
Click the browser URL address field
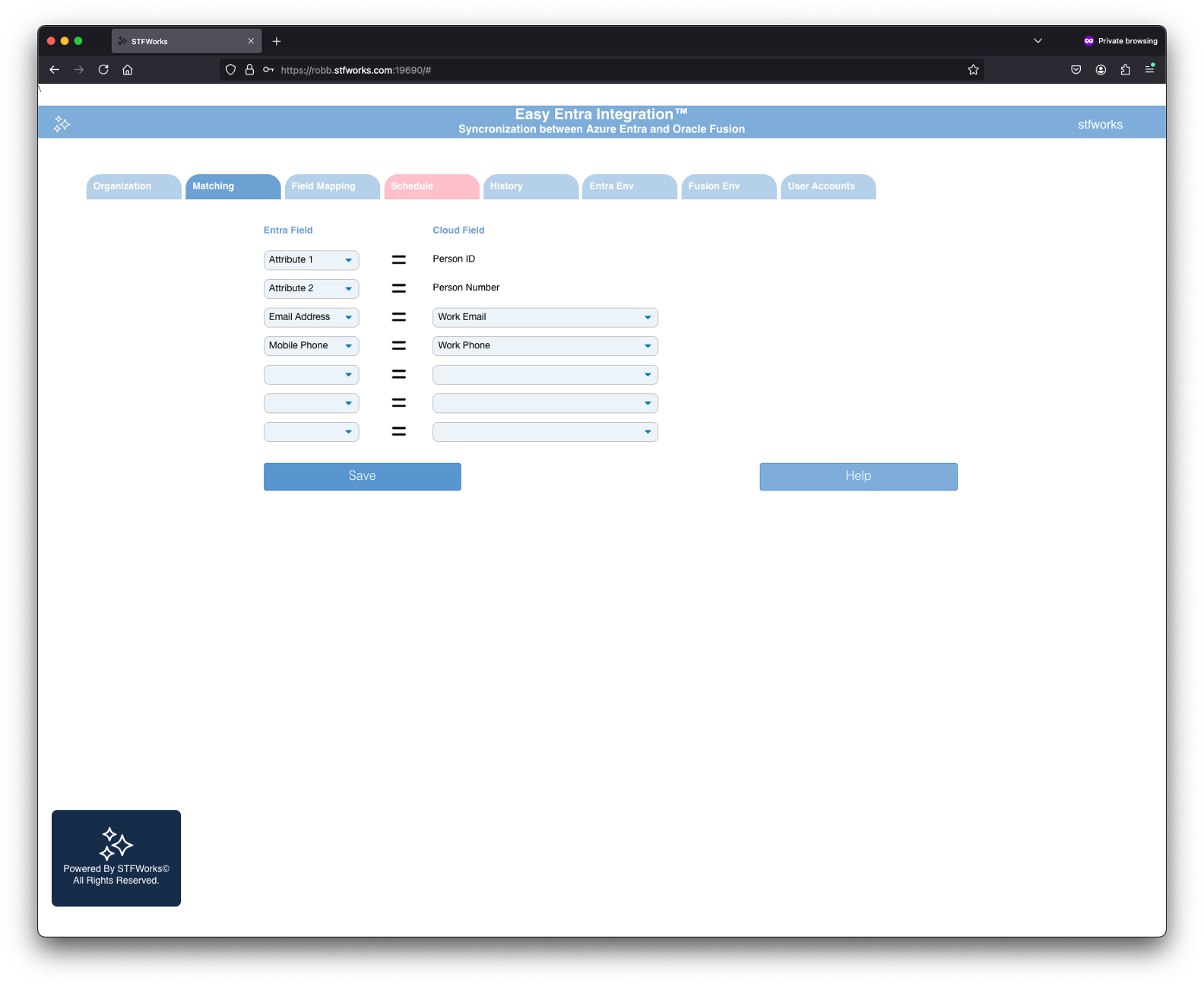click(x=608, y=70)
